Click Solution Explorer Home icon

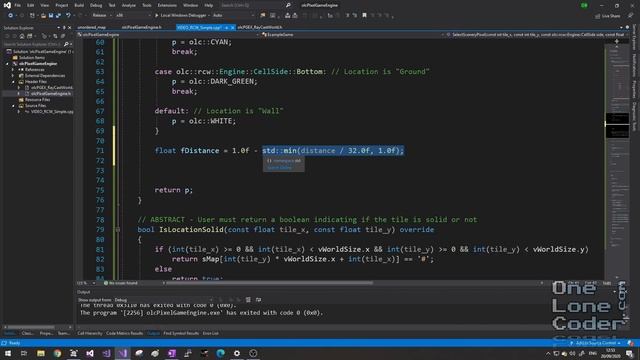click(x=22, y=36)
